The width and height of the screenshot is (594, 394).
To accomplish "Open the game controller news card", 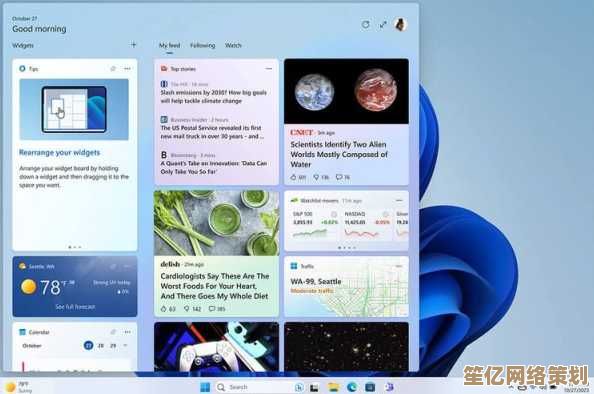I will click(x=216, y=347).
